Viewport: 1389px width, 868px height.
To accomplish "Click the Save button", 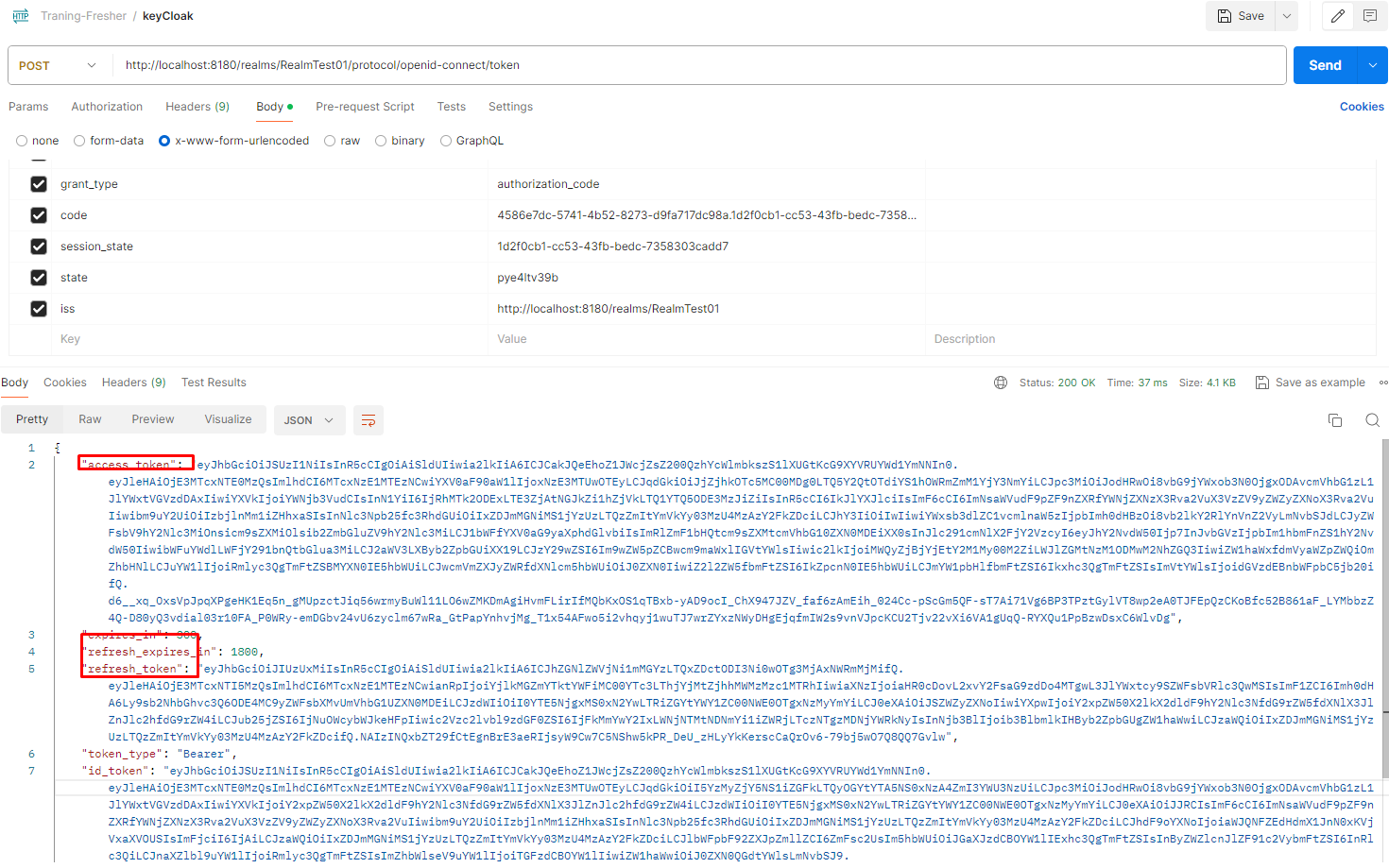I will 1241,16.
